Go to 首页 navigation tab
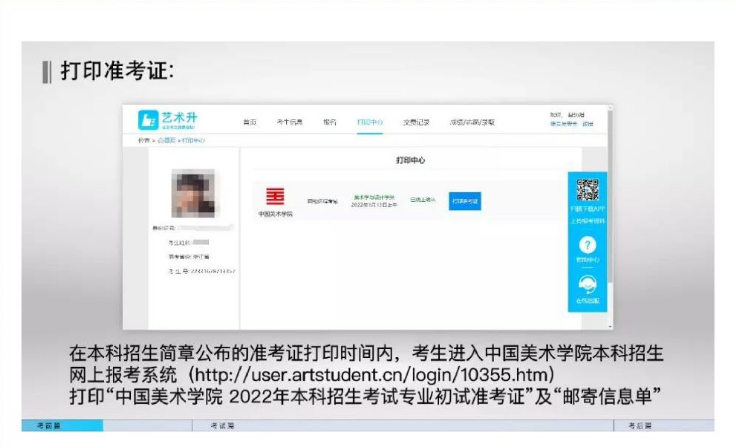The width and height of the screenshot is (736, 448). tap(249, 123)
